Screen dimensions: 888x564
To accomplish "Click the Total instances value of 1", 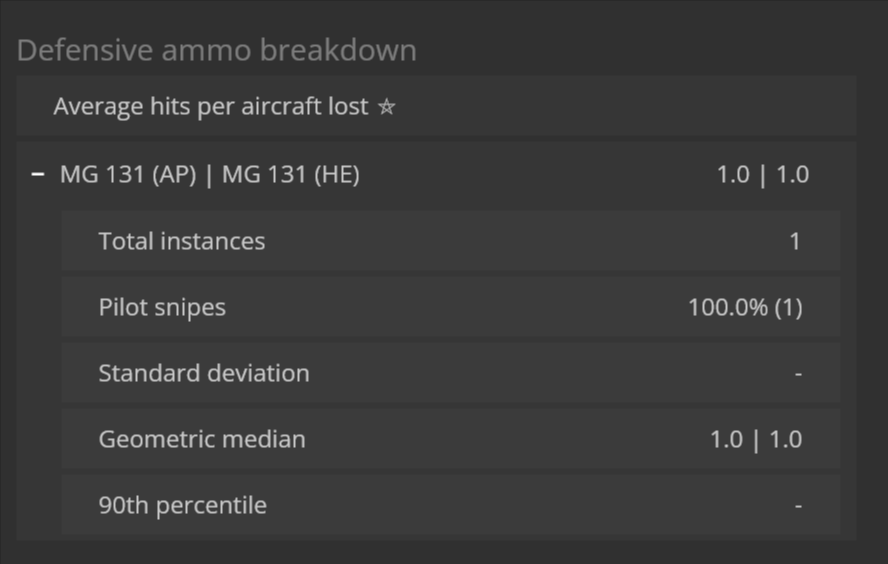I will click(x=795, y=241).
